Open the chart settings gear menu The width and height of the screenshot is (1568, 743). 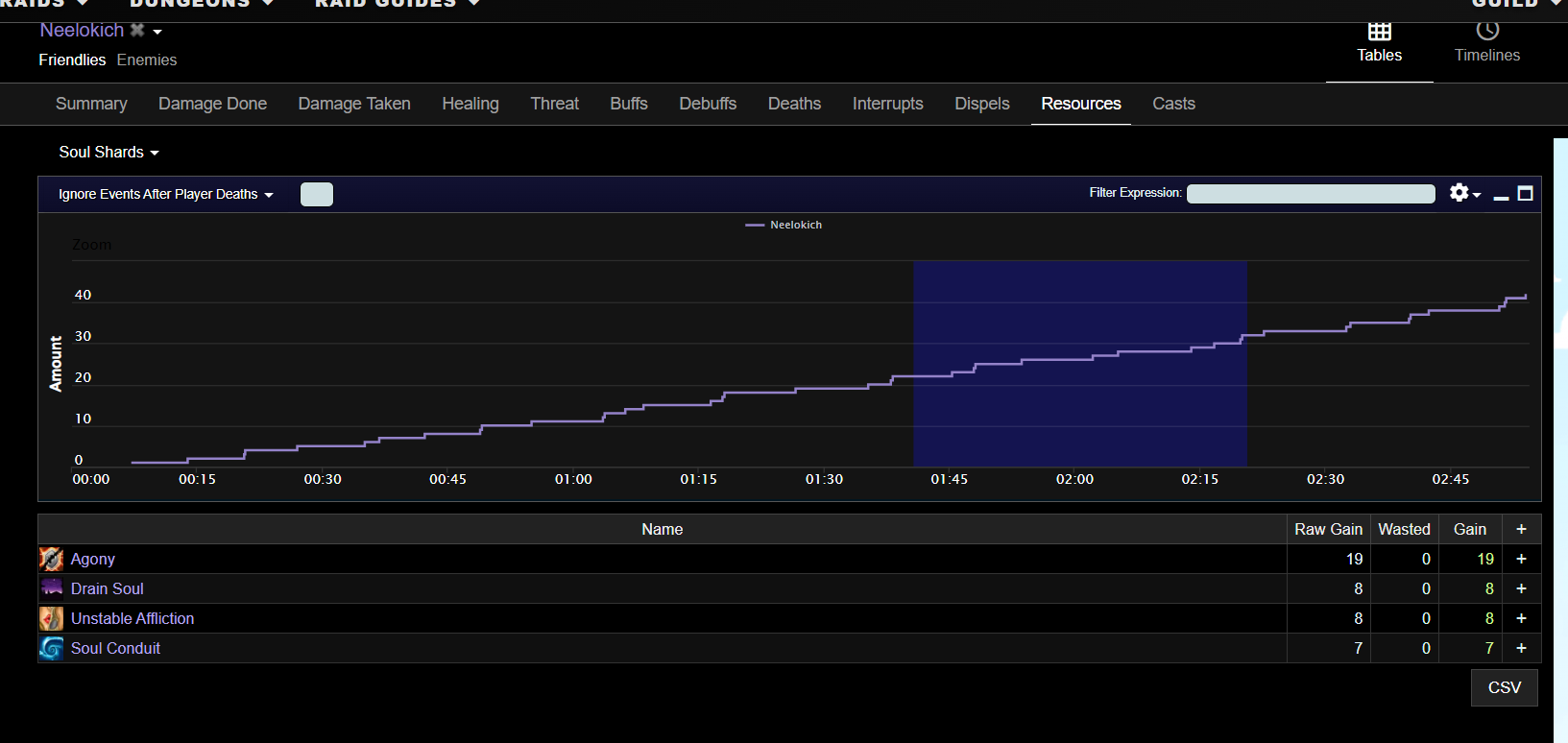(x=1463, y=193)
